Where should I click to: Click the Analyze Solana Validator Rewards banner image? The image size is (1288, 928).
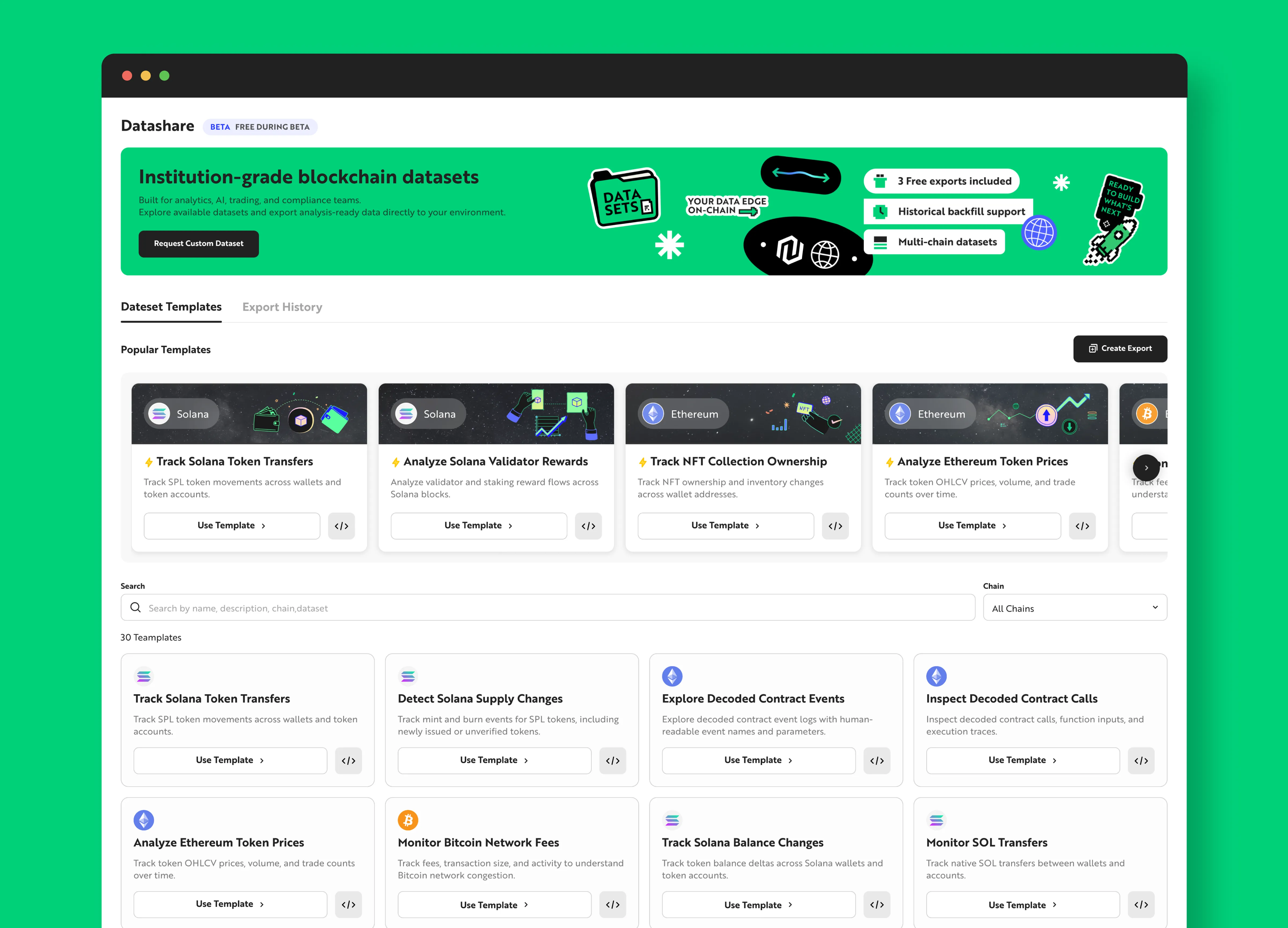(x=496, y=414)
